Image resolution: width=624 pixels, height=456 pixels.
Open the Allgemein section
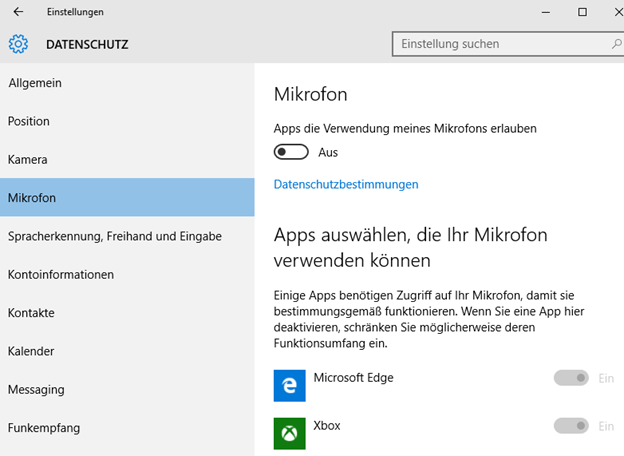pos(127,83)
